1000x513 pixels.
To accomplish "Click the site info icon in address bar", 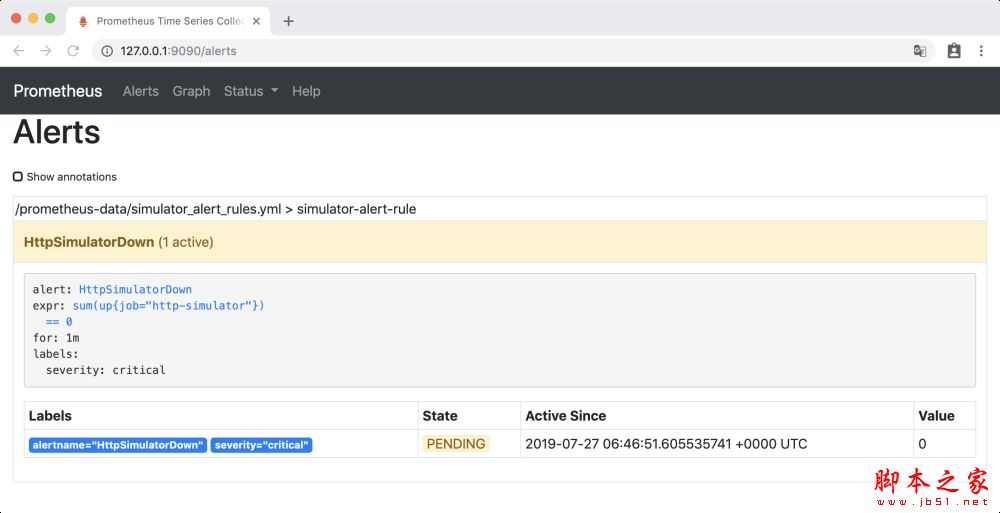I will click(x=107, y=51).
